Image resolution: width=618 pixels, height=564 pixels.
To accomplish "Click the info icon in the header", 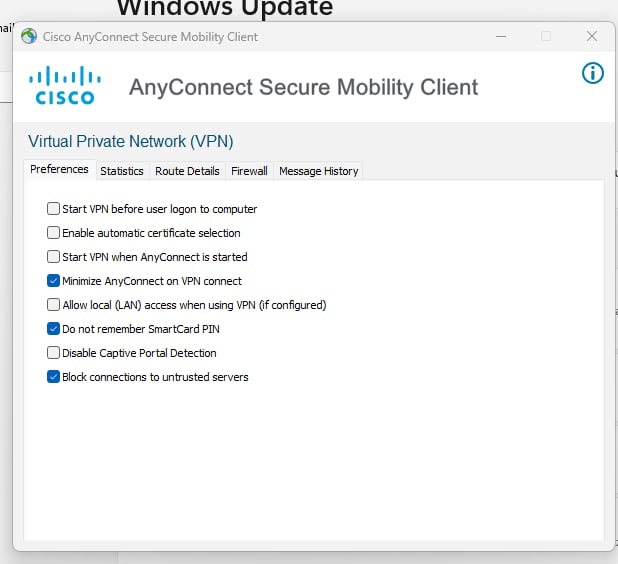I will (593, 73).
